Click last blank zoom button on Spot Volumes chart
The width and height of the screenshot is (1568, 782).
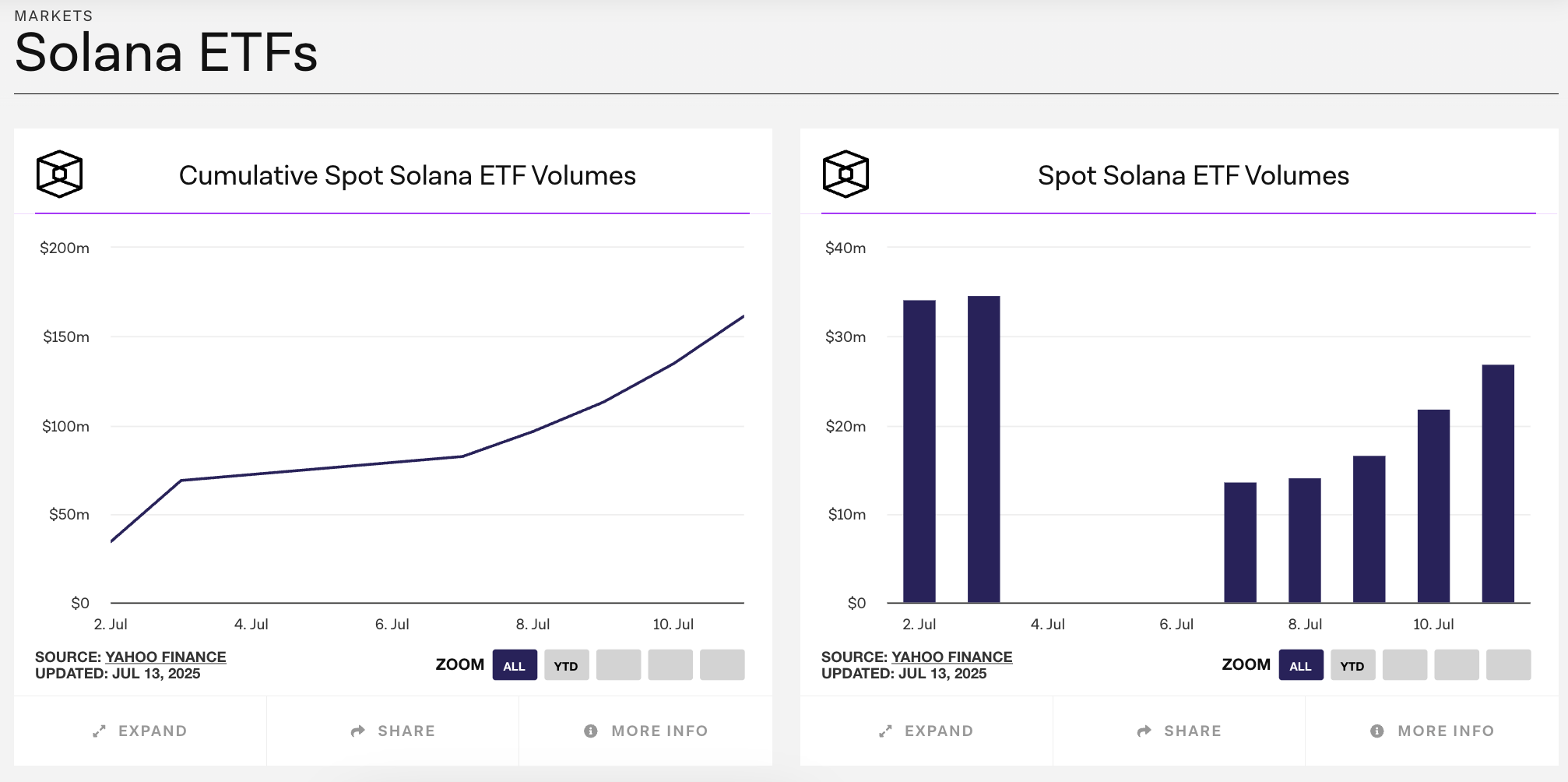(1508, 665)
